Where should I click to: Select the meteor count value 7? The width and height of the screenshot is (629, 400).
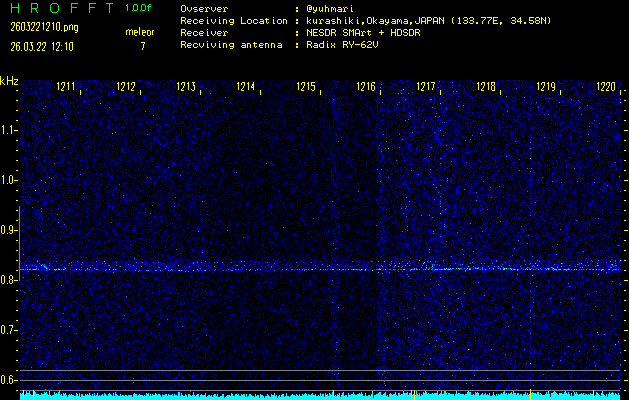pos(143,46)
